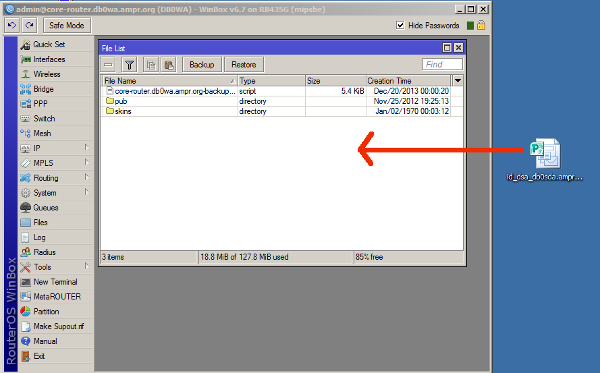The image size is (600, 373).
Task: Sort by Type column header
Action: (x=271, y=81)
